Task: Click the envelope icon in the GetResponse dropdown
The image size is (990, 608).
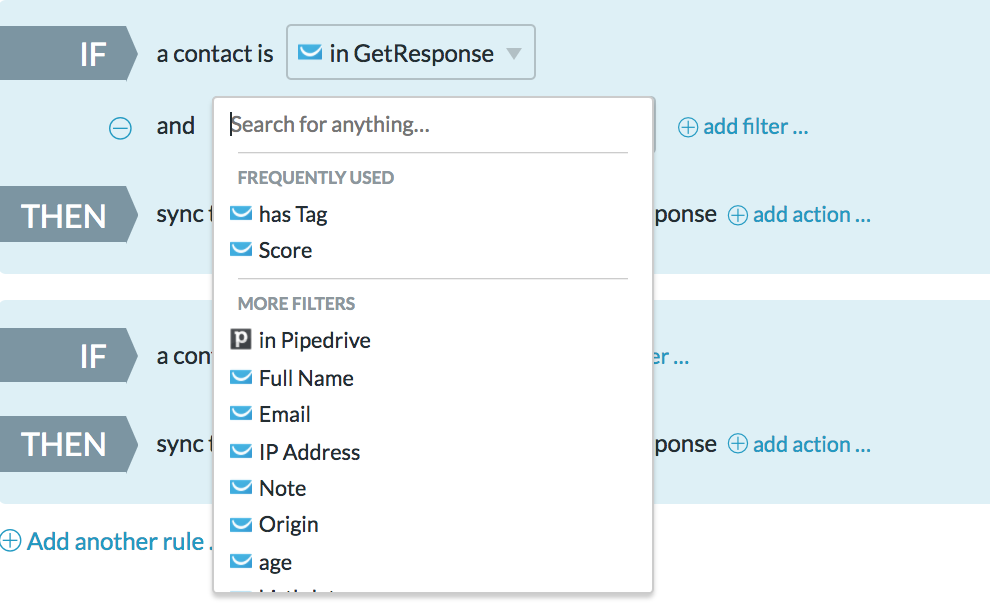Action: [x=309, y=52]
